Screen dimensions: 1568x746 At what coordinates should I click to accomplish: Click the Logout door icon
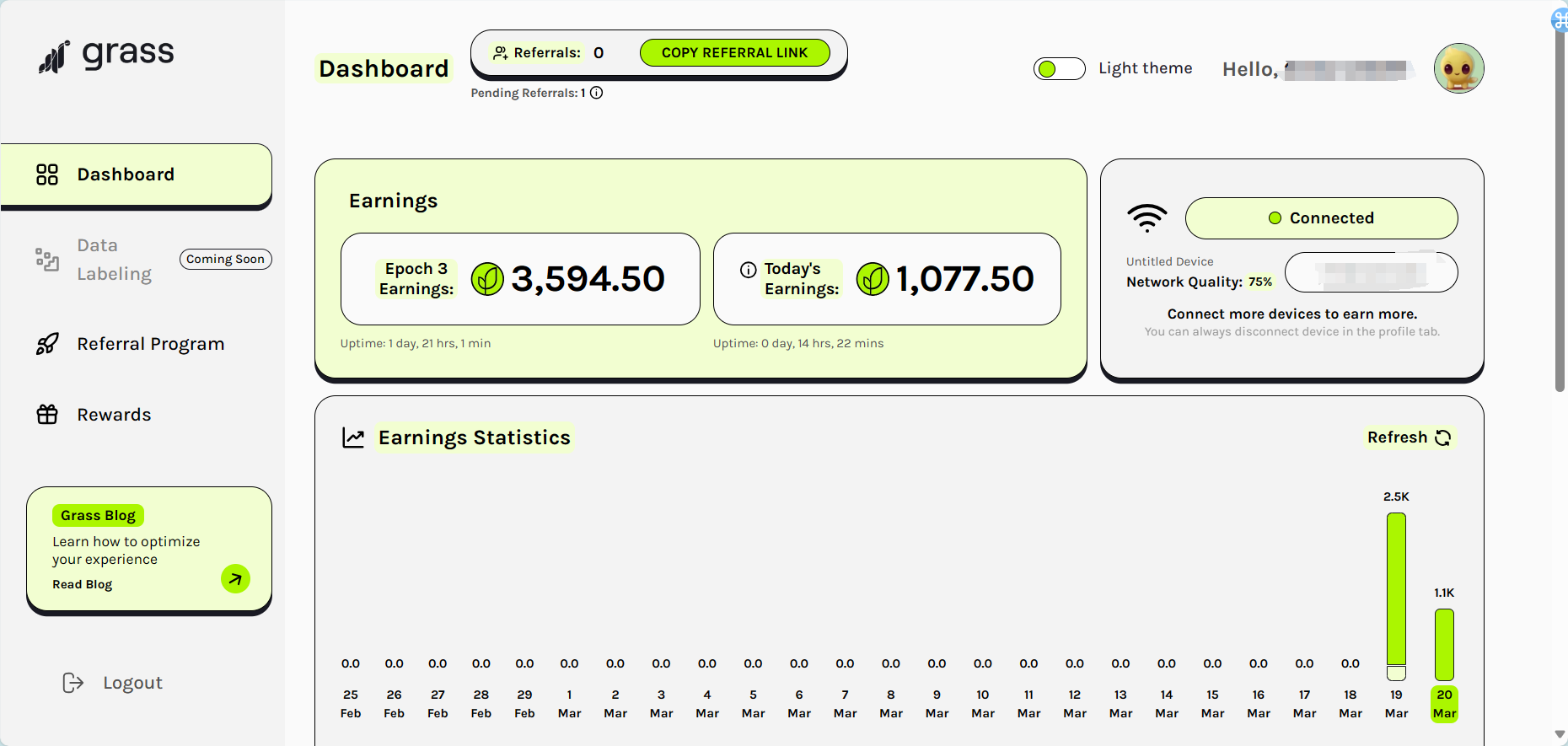click(73, 683)
